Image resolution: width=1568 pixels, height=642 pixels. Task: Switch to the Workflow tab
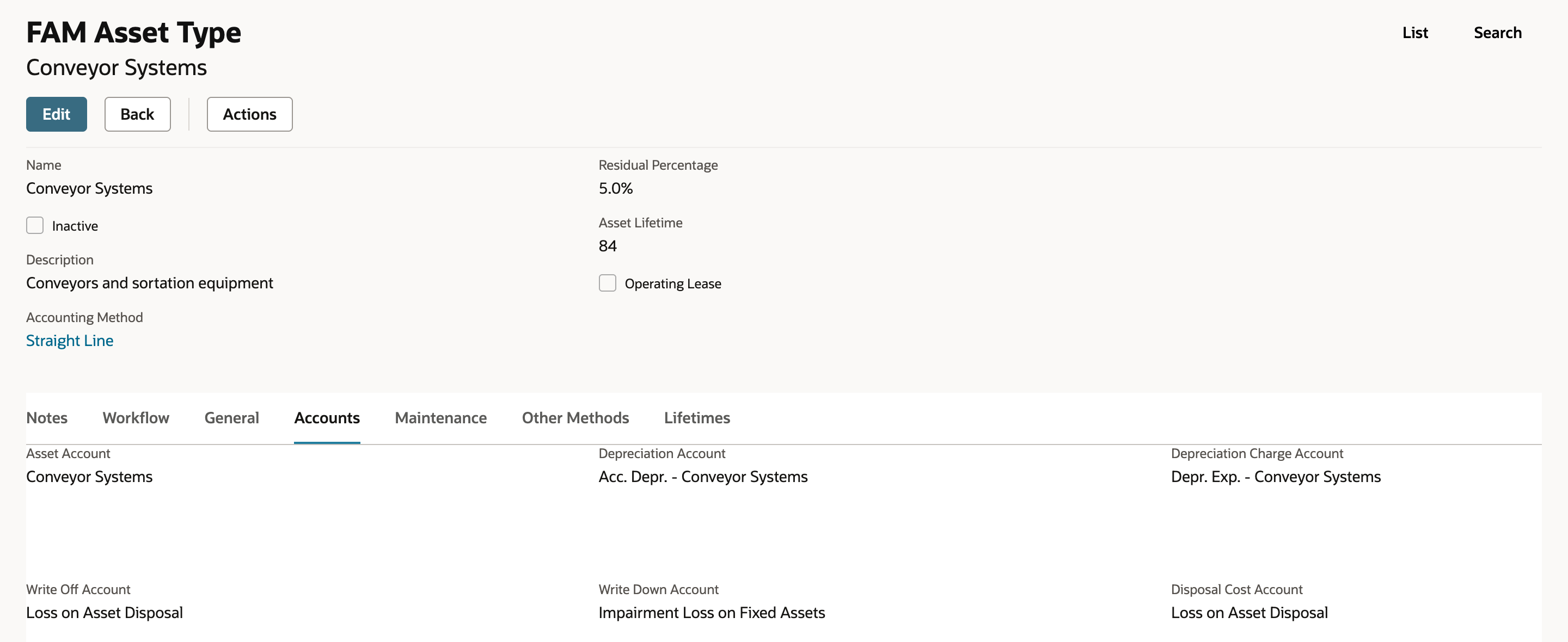pyautogui.click(x=136, y=418)
